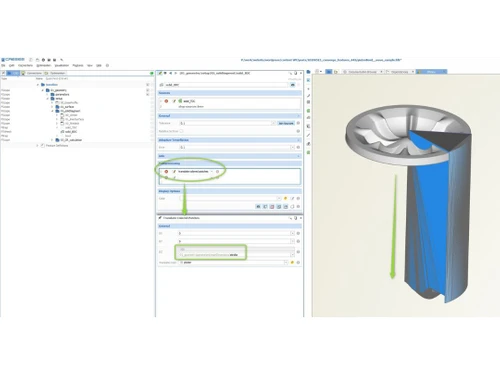The height and width of the screenshot is (375, 500).
Task: Click the Tolerance value field
Action: tap(226, 123)
